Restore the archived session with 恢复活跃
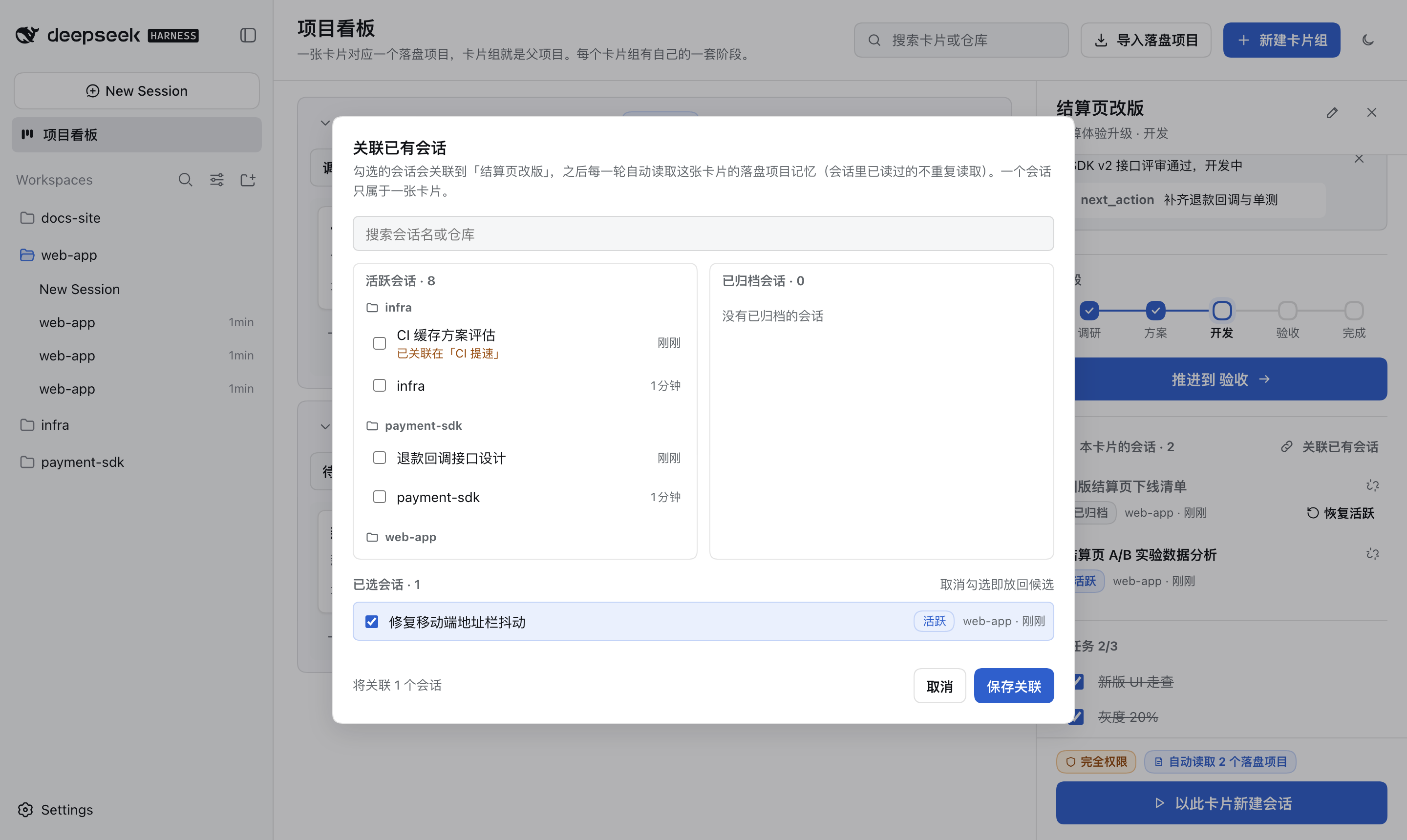 pyautogui.click(x=1340, y=513)
